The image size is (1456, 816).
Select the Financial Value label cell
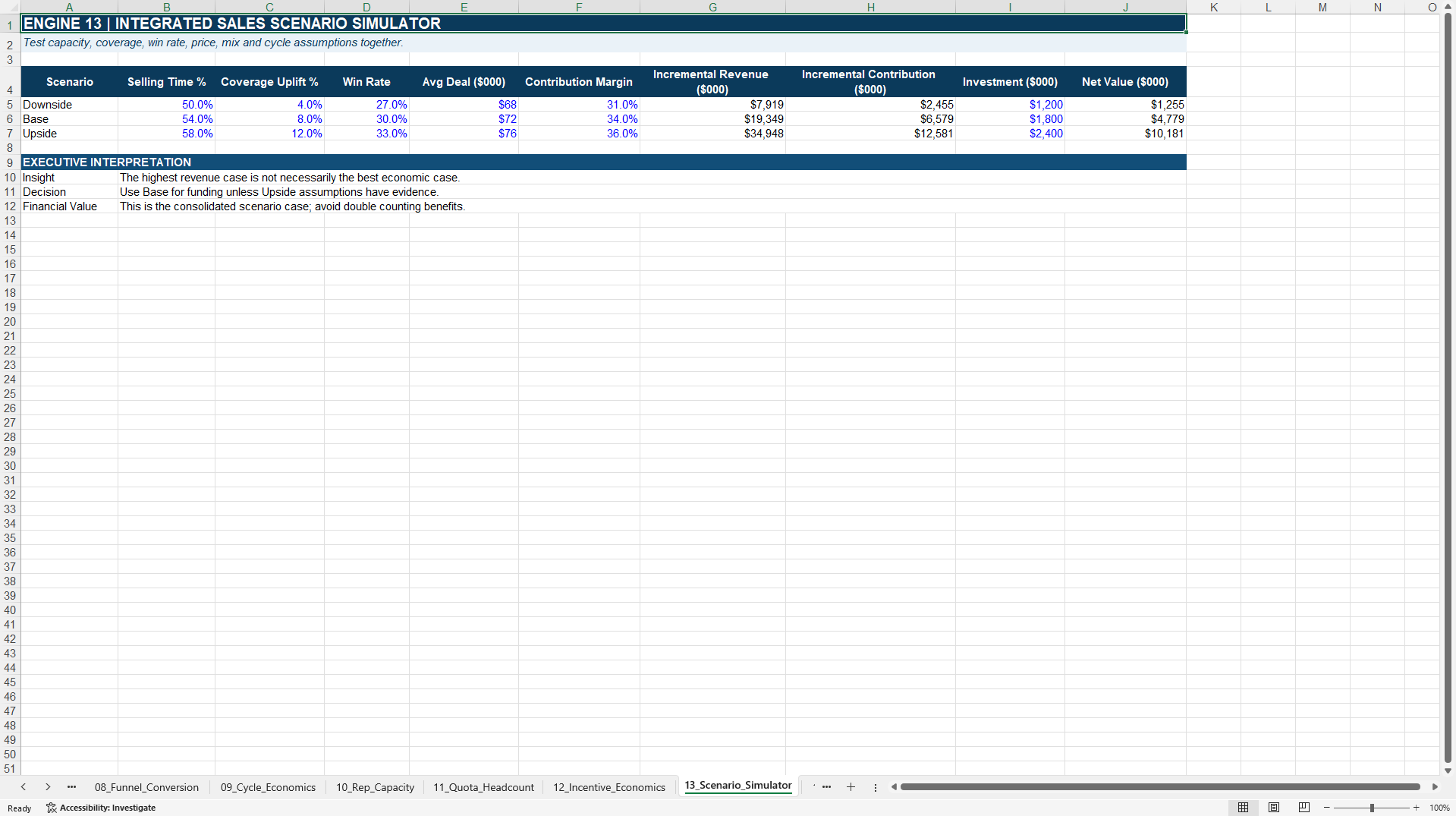point(69,206)
